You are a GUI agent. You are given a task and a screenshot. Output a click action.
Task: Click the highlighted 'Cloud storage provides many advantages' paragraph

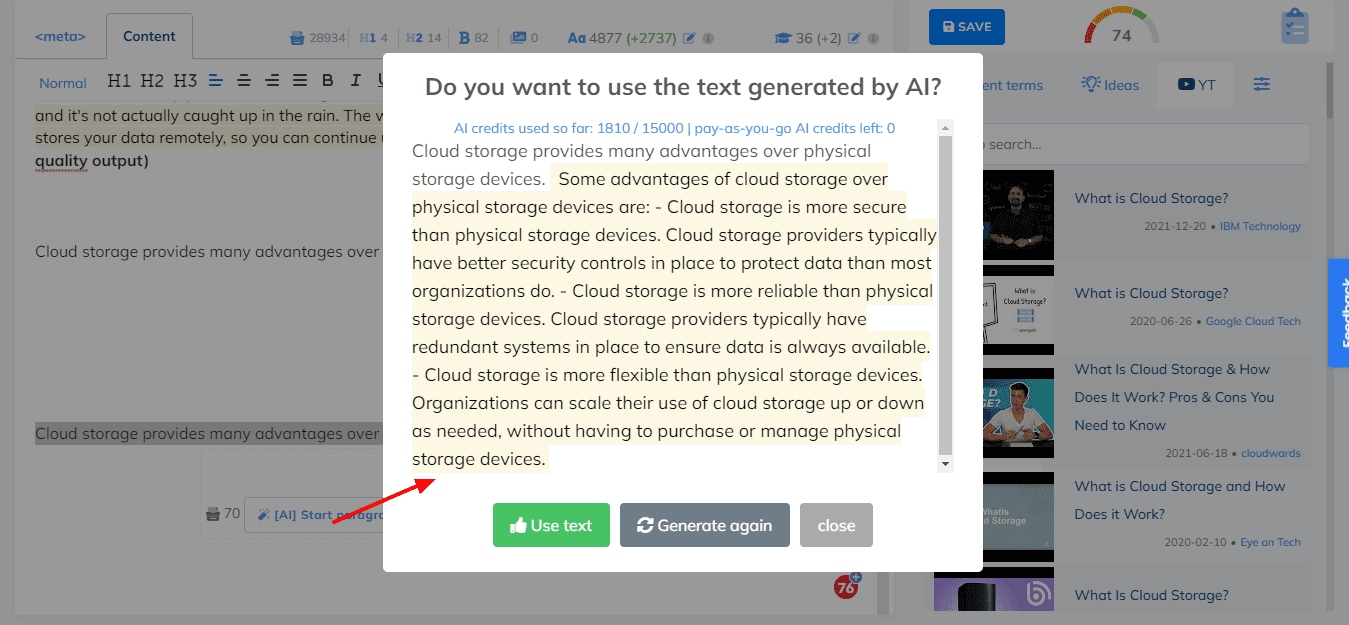[x=207, y=434]
